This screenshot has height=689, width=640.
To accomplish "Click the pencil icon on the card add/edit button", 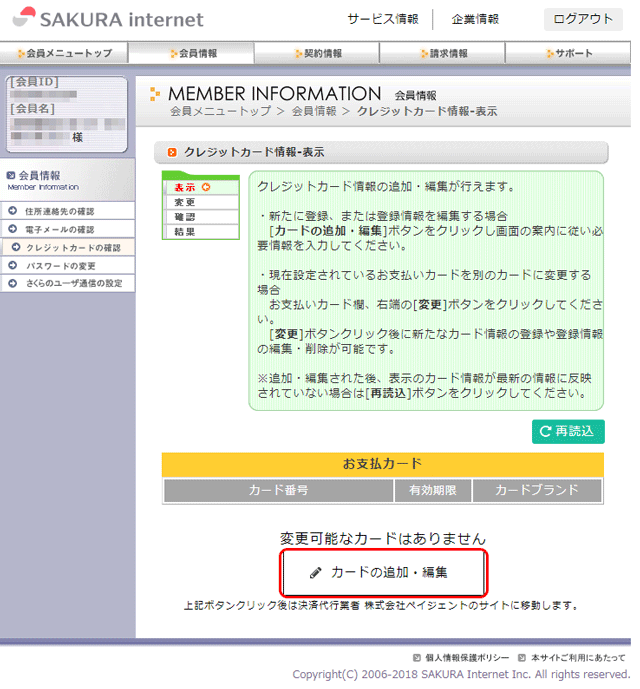I will click(316, 573).
